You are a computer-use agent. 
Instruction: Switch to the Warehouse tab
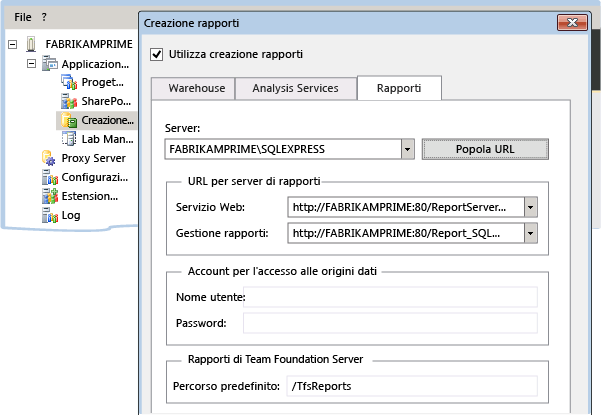pos(193,89)
